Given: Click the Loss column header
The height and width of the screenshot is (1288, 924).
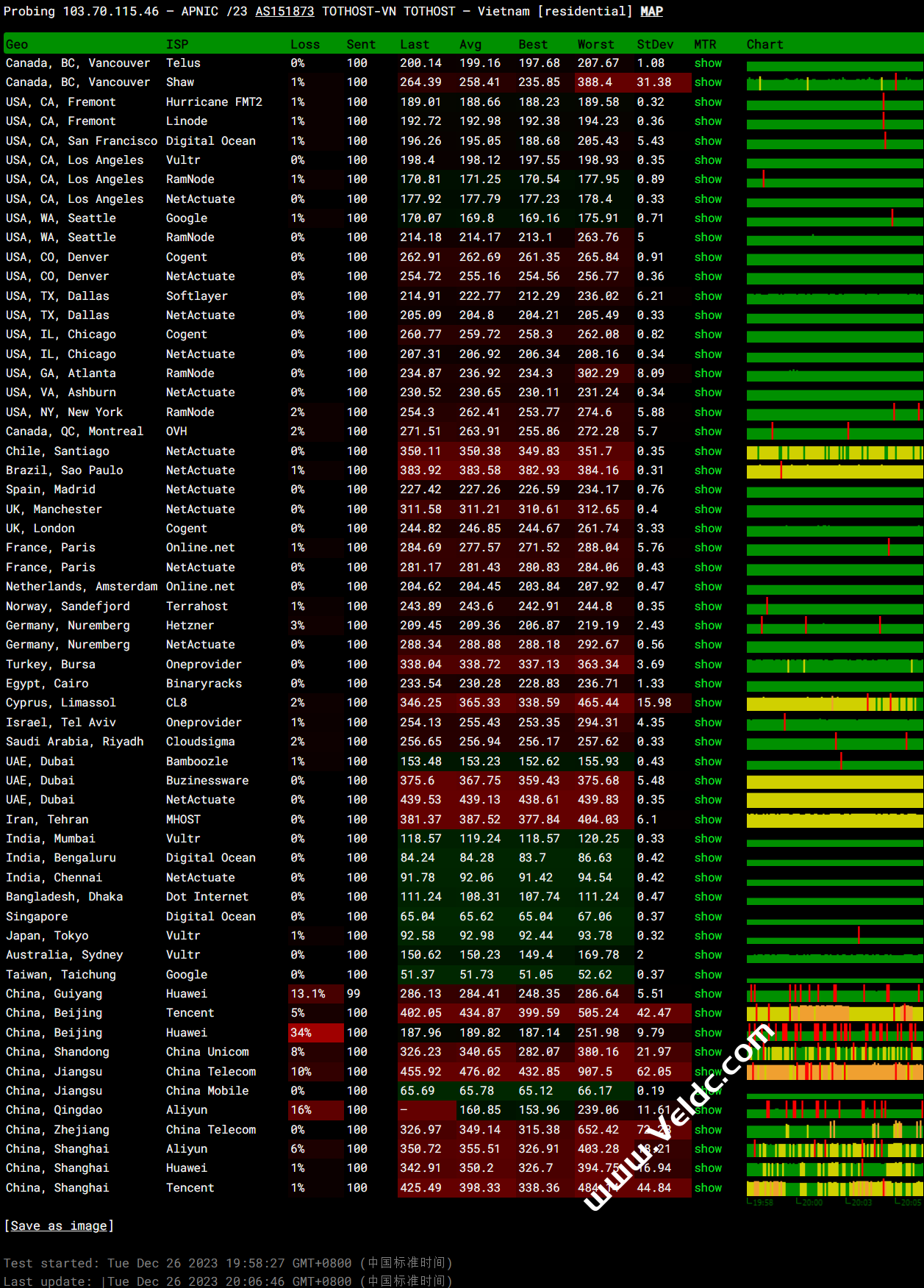Looking at the screenshot, I should point(305,44).
